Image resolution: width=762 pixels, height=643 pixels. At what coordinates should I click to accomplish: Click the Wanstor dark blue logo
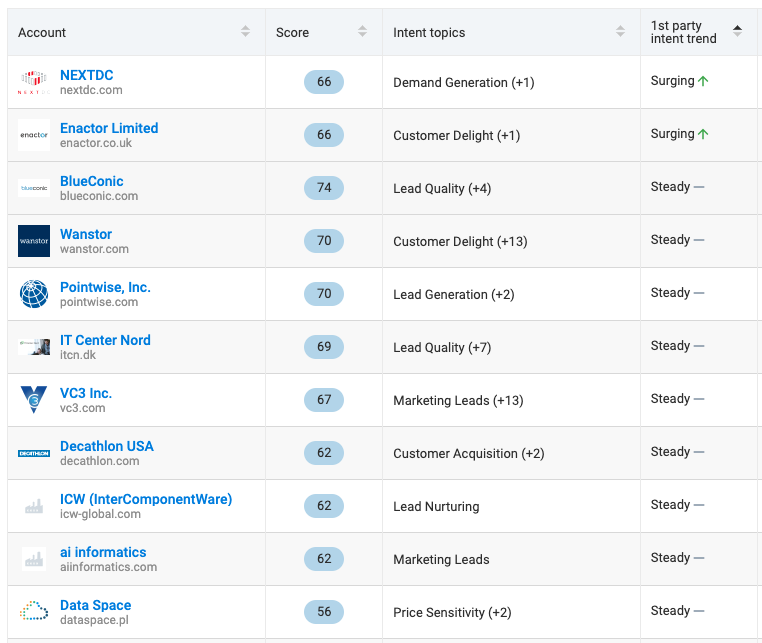click(x=33, y=241)
